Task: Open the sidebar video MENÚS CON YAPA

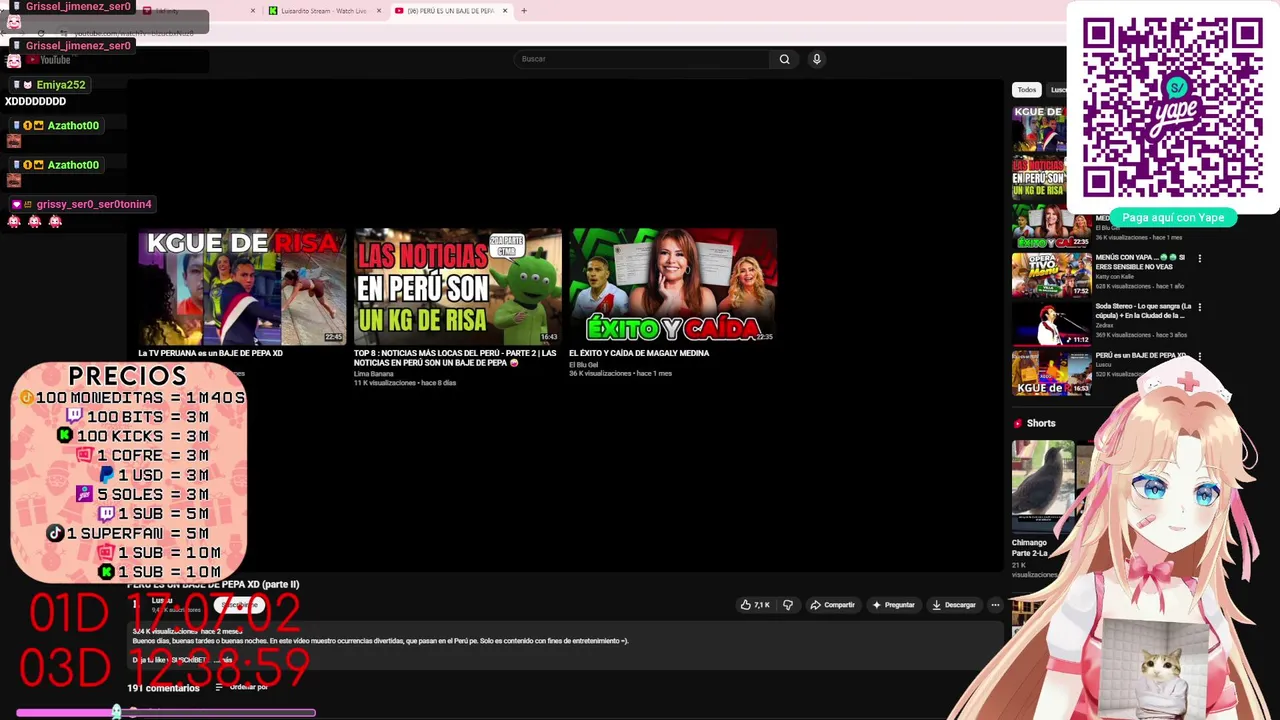Action: 1140,262
